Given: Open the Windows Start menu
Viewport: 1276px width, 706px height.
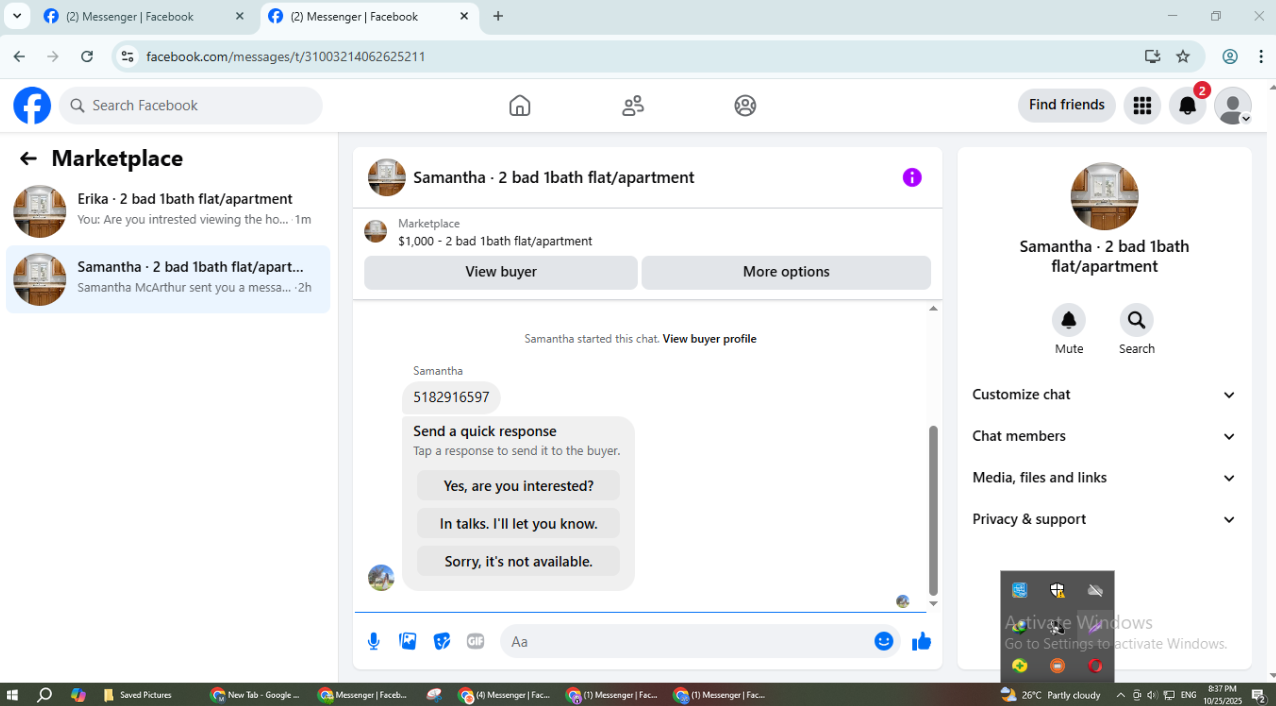Looking at the screenshot, I should 12,695.
